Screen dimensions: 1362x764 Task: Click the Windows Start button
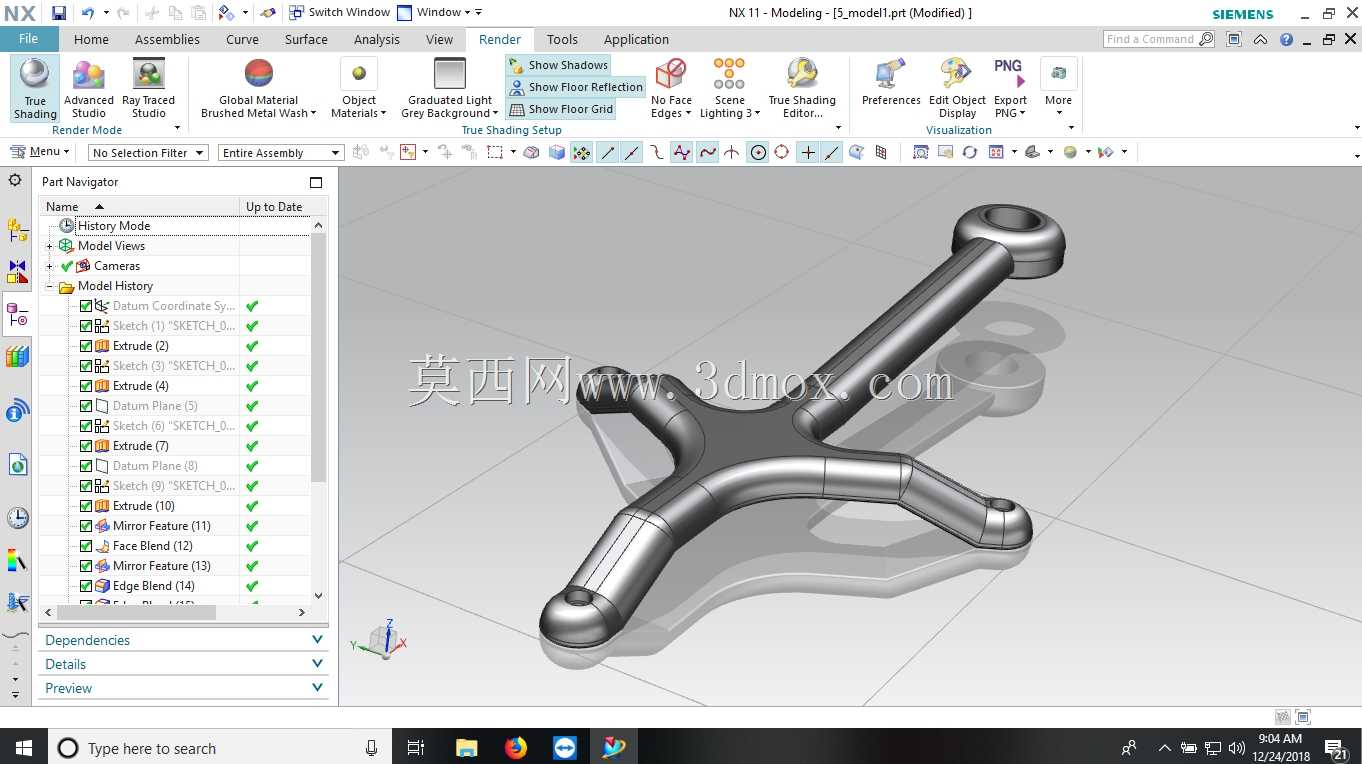[x=23, y=747]
